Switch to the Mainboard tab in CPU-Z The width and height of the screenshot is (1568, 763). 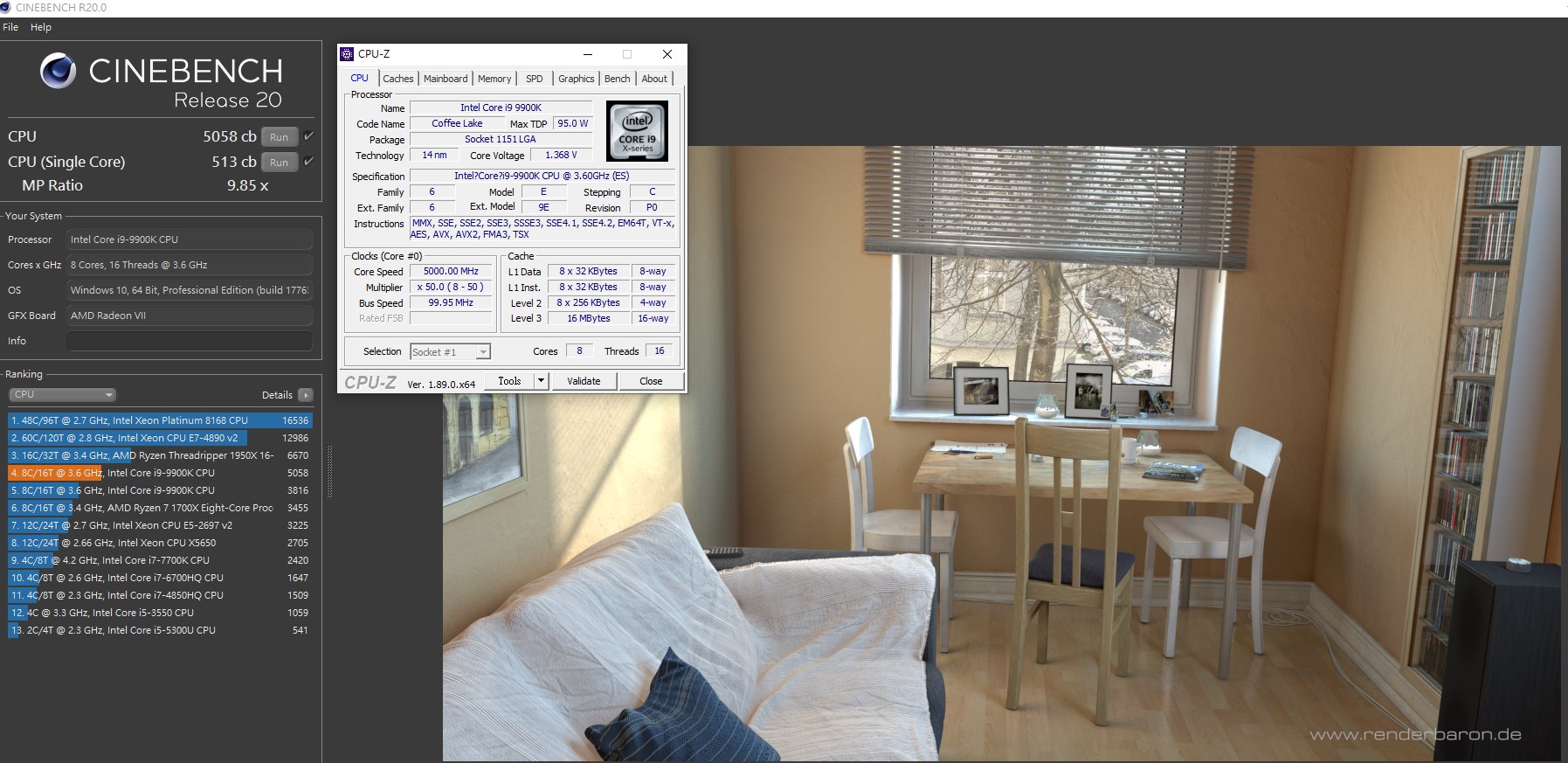point(446,79)
